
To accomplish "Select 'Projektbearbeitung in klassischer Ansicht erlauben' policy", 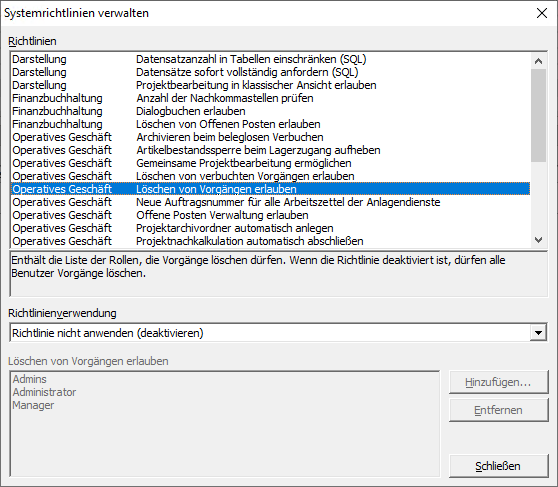I will pyautogui.click(x=270, y=85).
